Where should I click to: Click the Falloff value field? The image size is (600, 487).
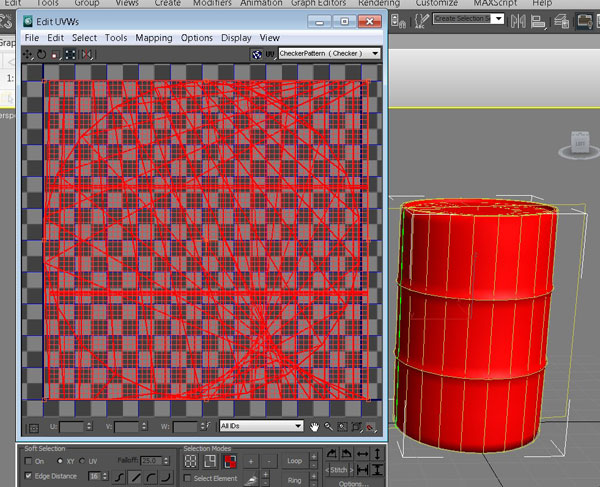tap(150, 461)
